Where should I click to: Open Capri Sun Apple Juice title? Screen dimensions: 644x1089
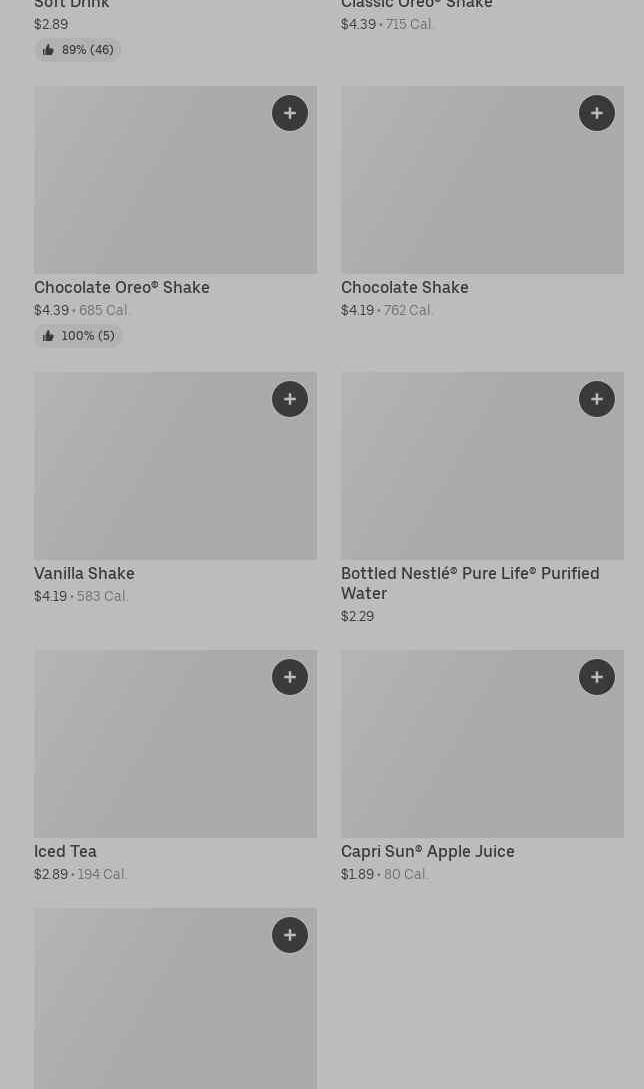427,851
